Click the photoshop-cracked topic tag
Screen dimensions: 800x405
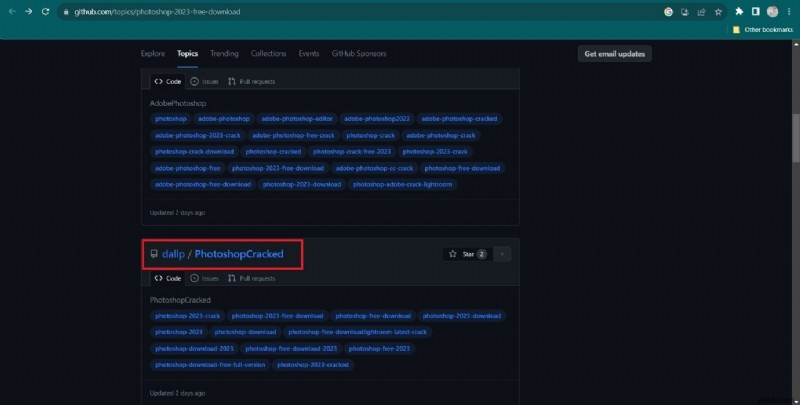[273, 151]
